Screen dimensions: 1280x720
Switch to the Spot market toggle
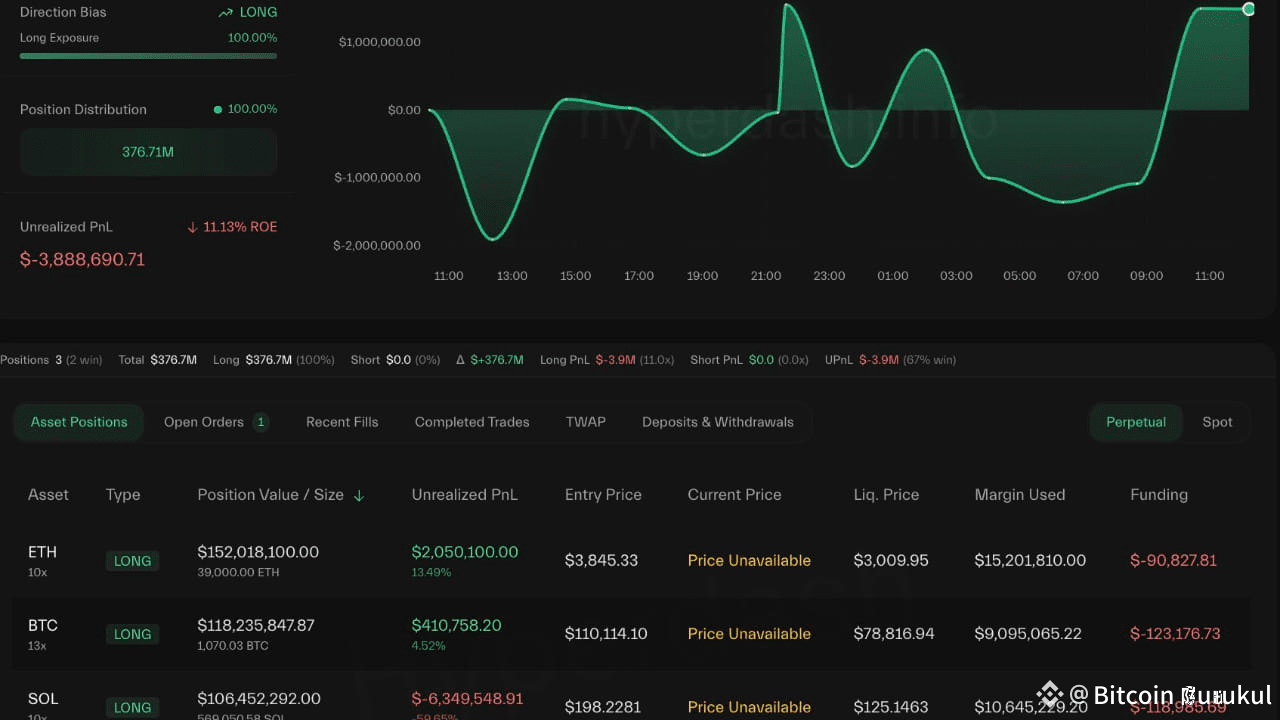click(x=1217, y=422)
